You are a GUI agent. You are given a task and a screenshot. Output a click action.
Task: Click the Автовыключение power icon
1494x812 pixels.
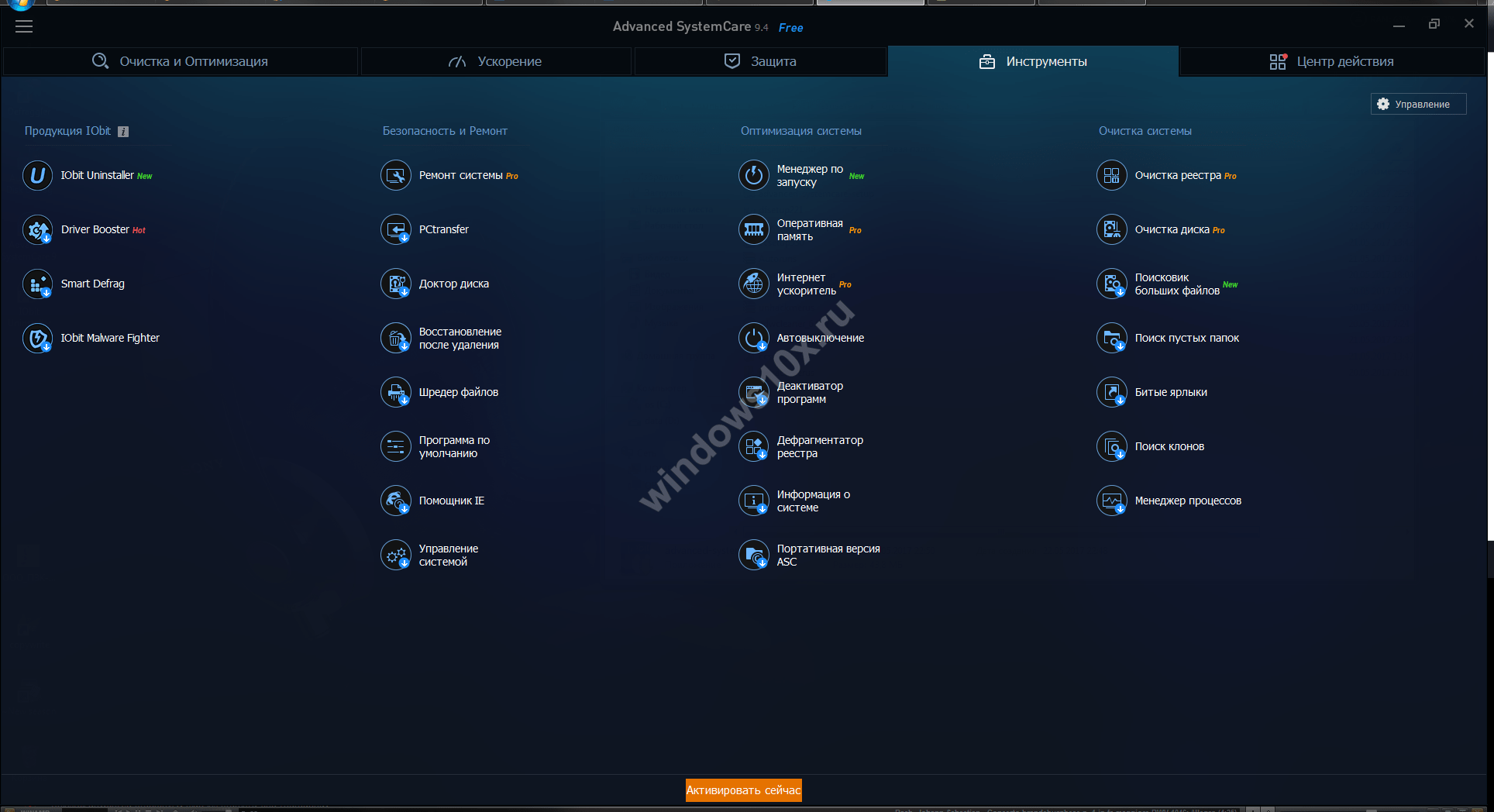click(x=753, y=338)
